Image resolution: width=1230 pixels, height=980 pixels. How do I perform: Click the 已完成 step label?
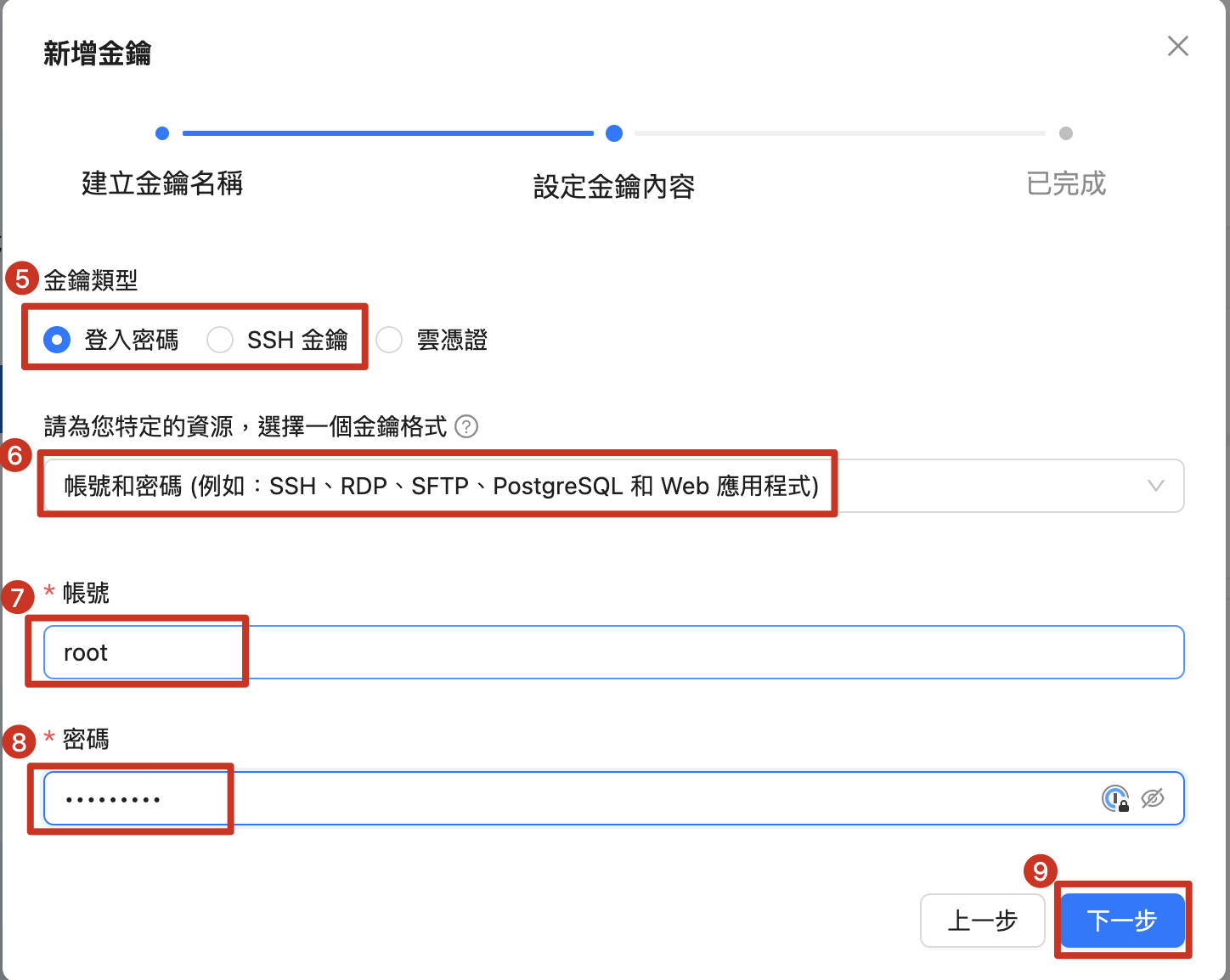coord(1066,183)
